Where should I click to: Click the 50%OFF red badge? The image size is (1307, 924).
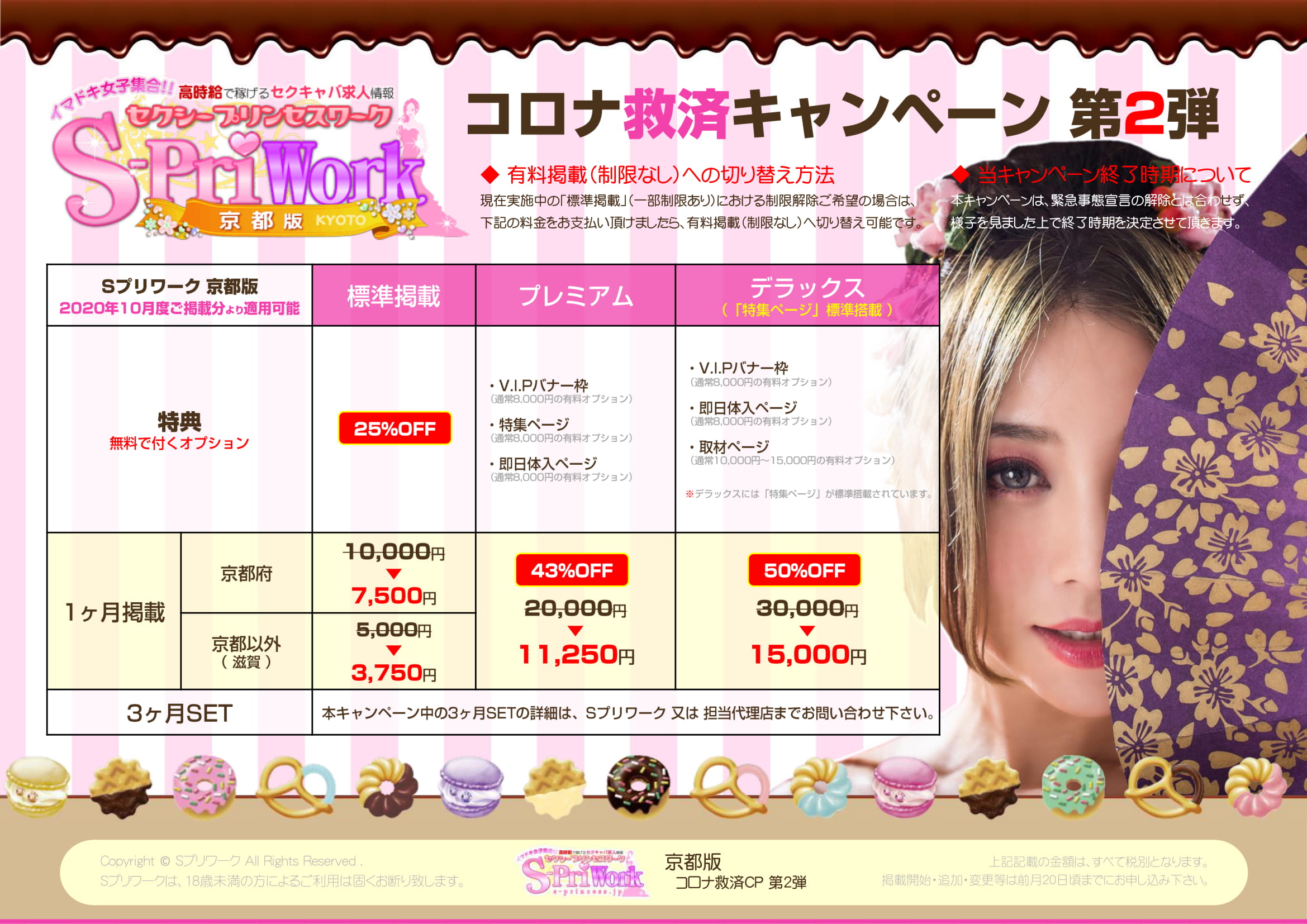click(x=804, y=570)
